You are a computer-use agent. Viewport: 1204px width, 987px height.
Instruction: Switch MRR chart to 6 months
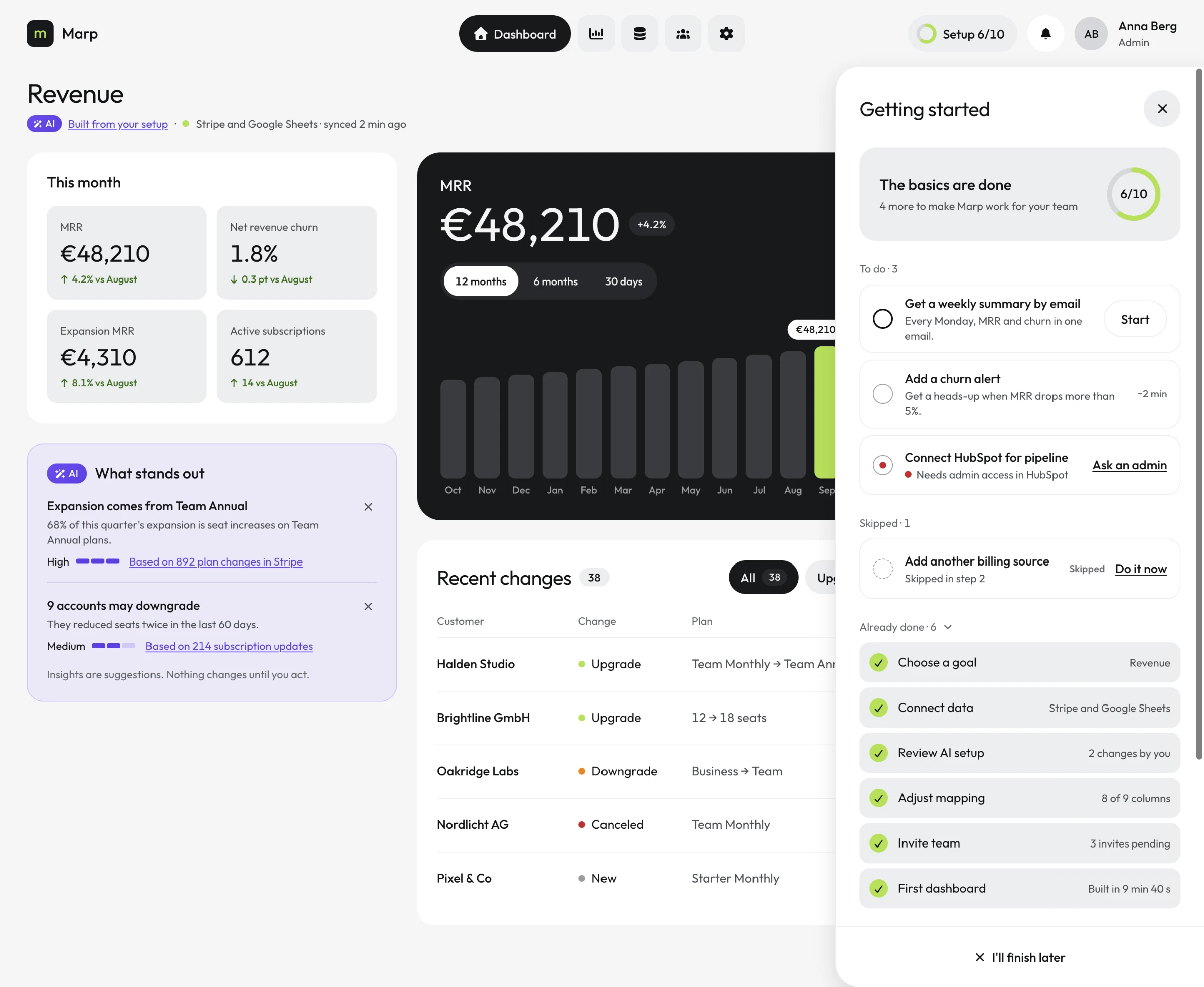555,281
